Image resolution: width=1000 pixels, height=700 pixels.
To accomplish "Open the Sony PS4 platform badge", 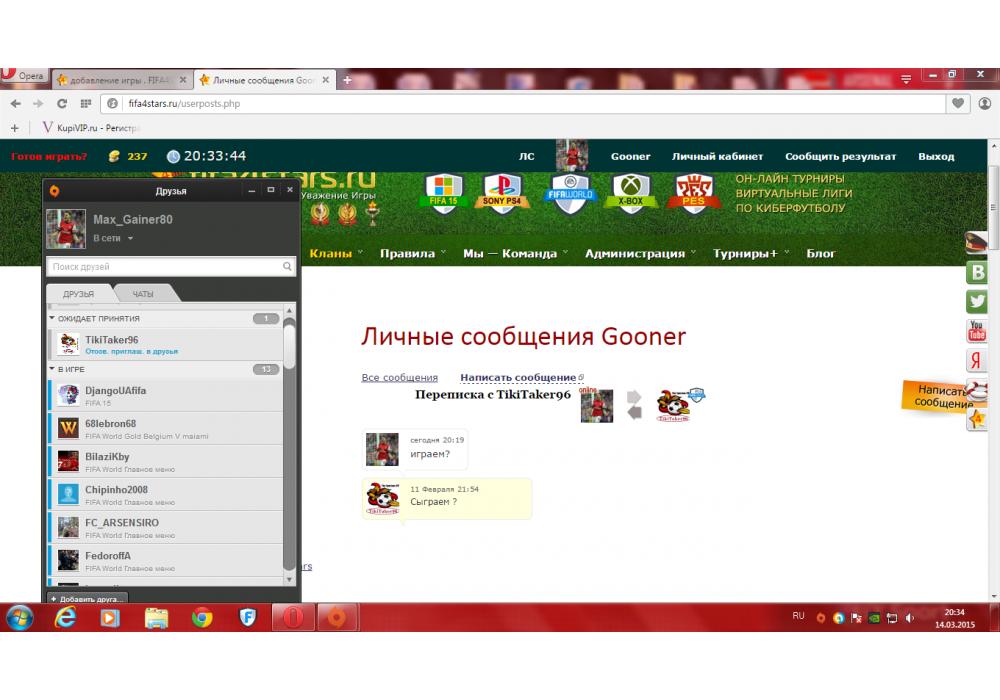I will pyautogui.click(x=505, y=193).
